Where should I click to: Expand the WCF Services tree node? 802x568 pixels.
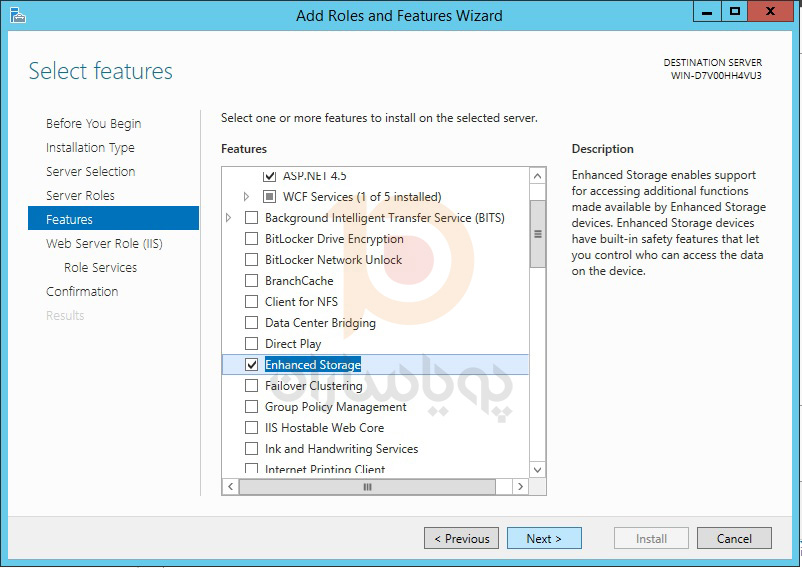[246, 196]
